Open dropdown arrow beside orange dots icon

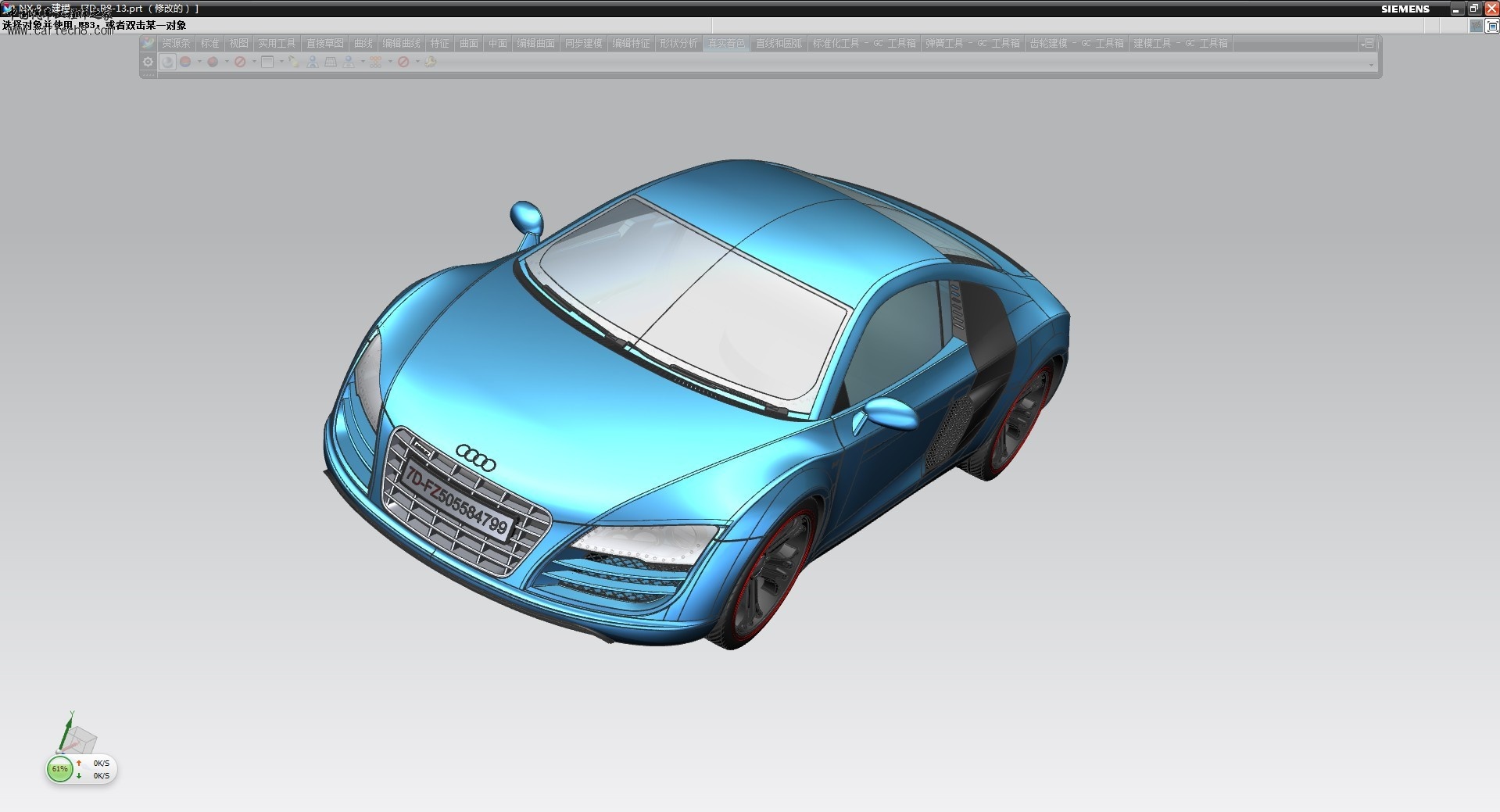[x=390, y=62]
